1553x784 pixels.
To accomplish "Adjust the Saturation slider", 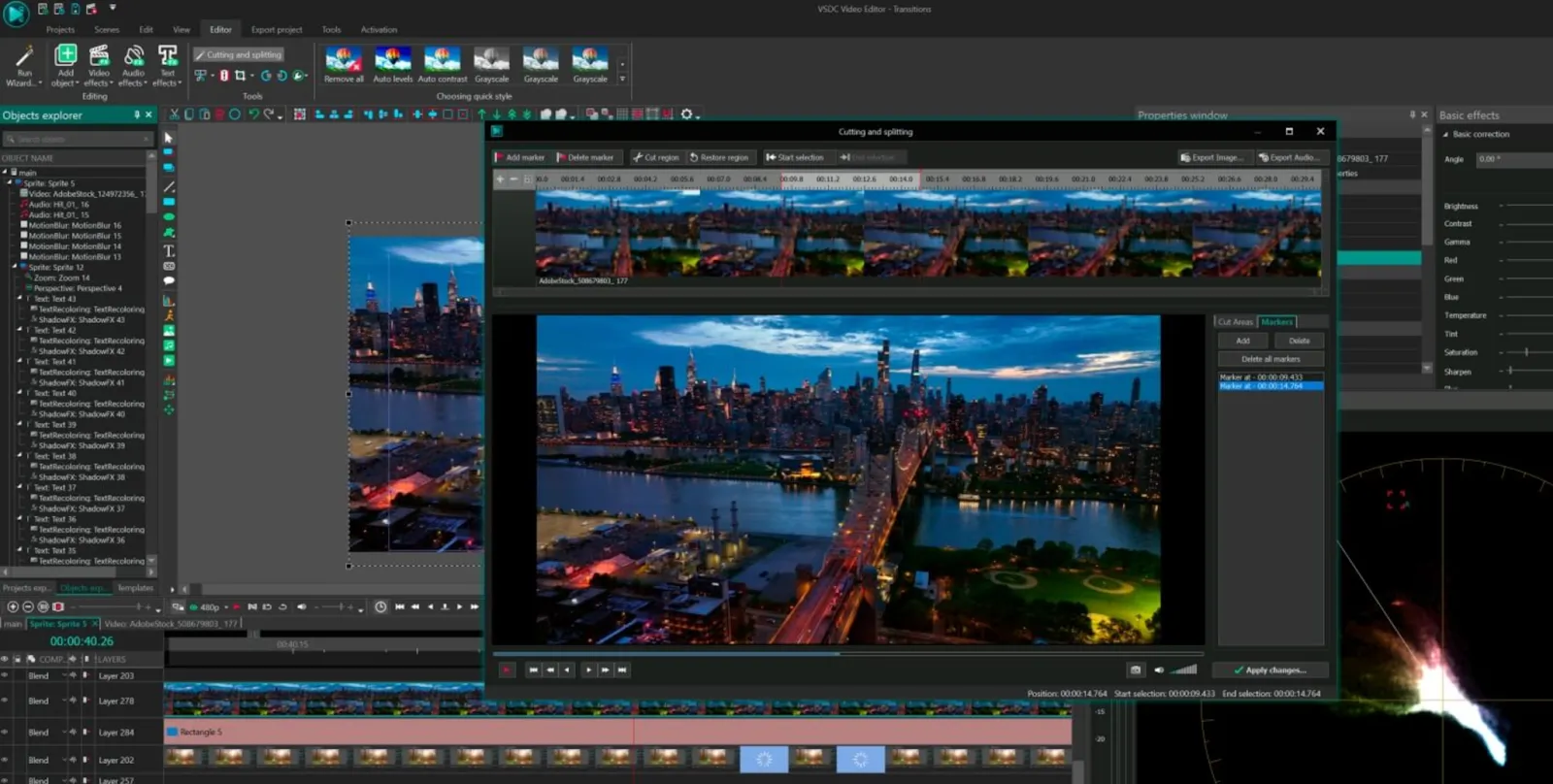I will click(x=1525, y=352).
